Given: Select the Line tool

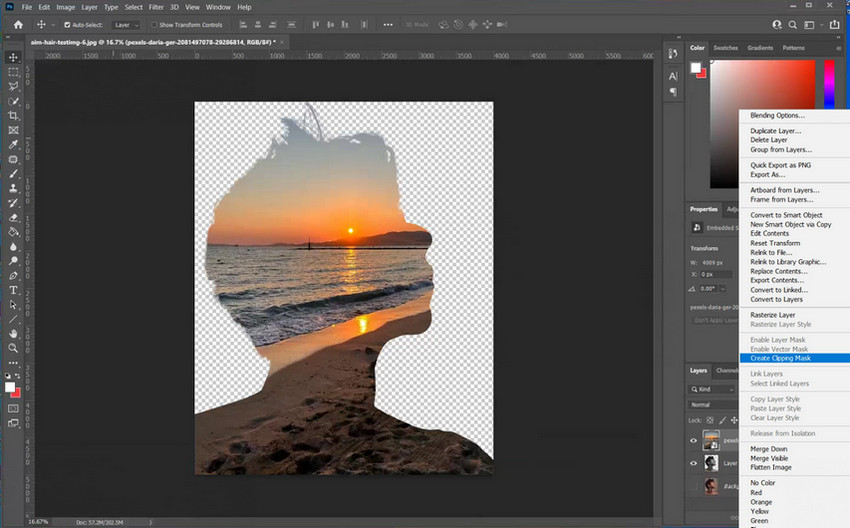Looking at the screenshot, I should (x=13, y=319).
